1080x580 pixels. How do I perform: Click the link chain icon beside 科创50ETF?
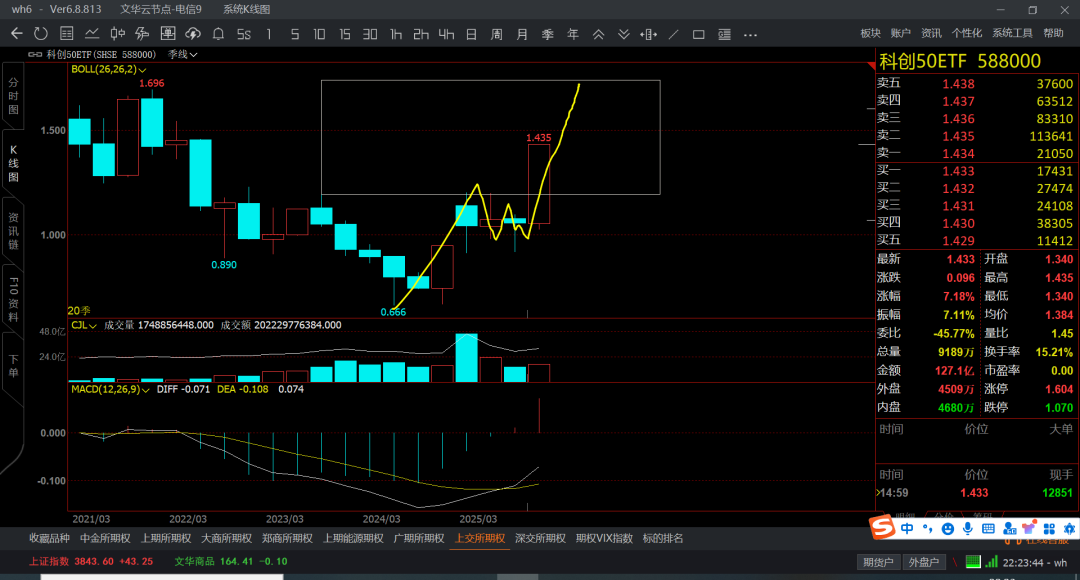(x=35, y=54)
